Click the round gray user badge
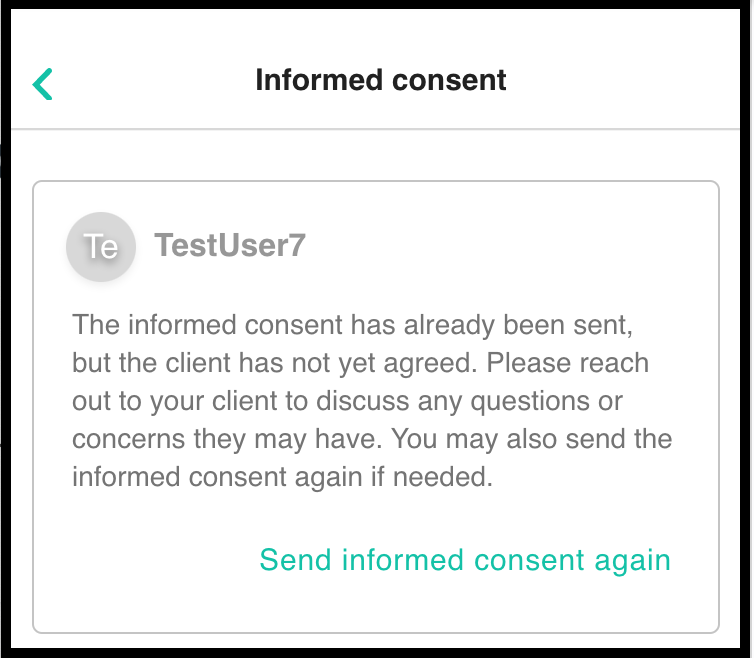The image size is (754, 658). click(101, 247)
